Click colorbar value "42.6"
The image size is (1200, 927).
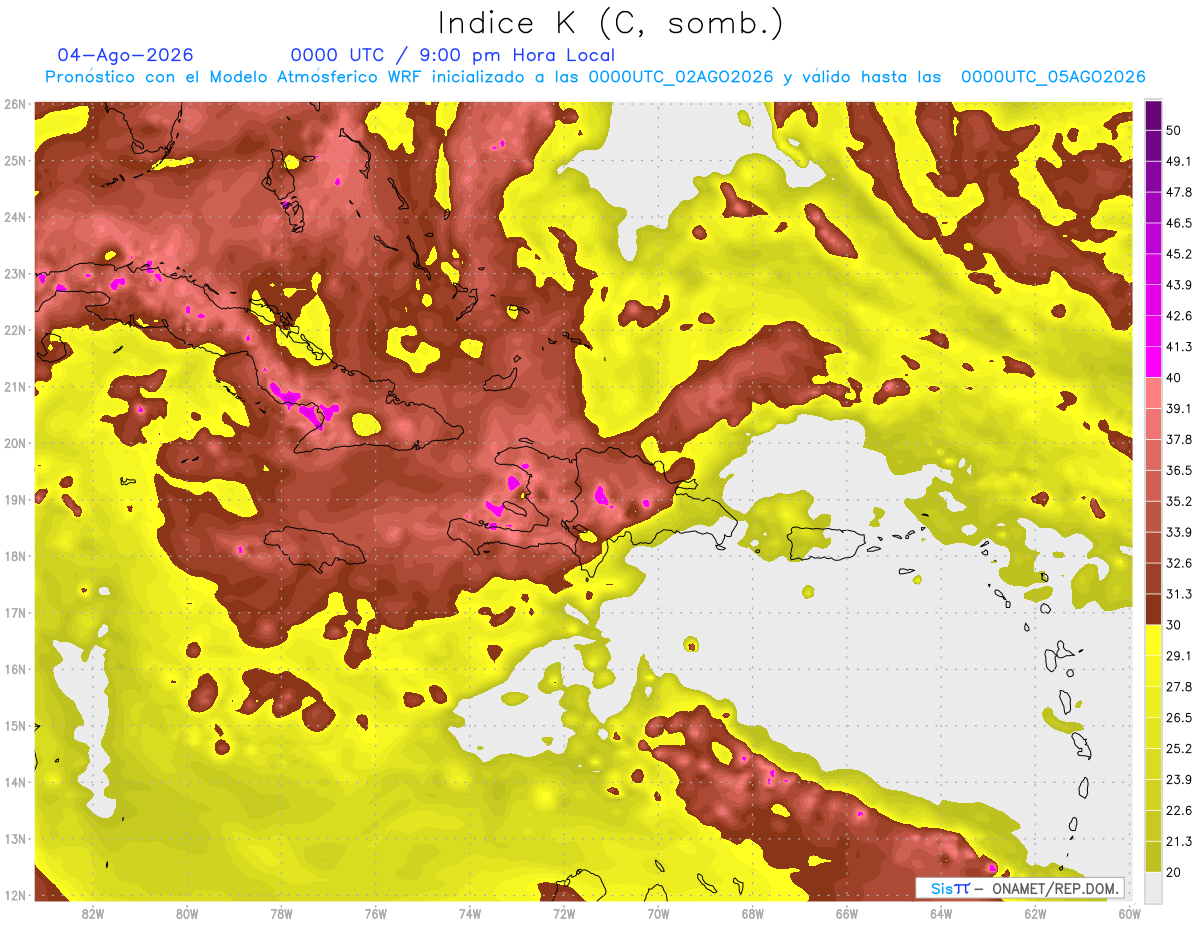(1179, 316)
